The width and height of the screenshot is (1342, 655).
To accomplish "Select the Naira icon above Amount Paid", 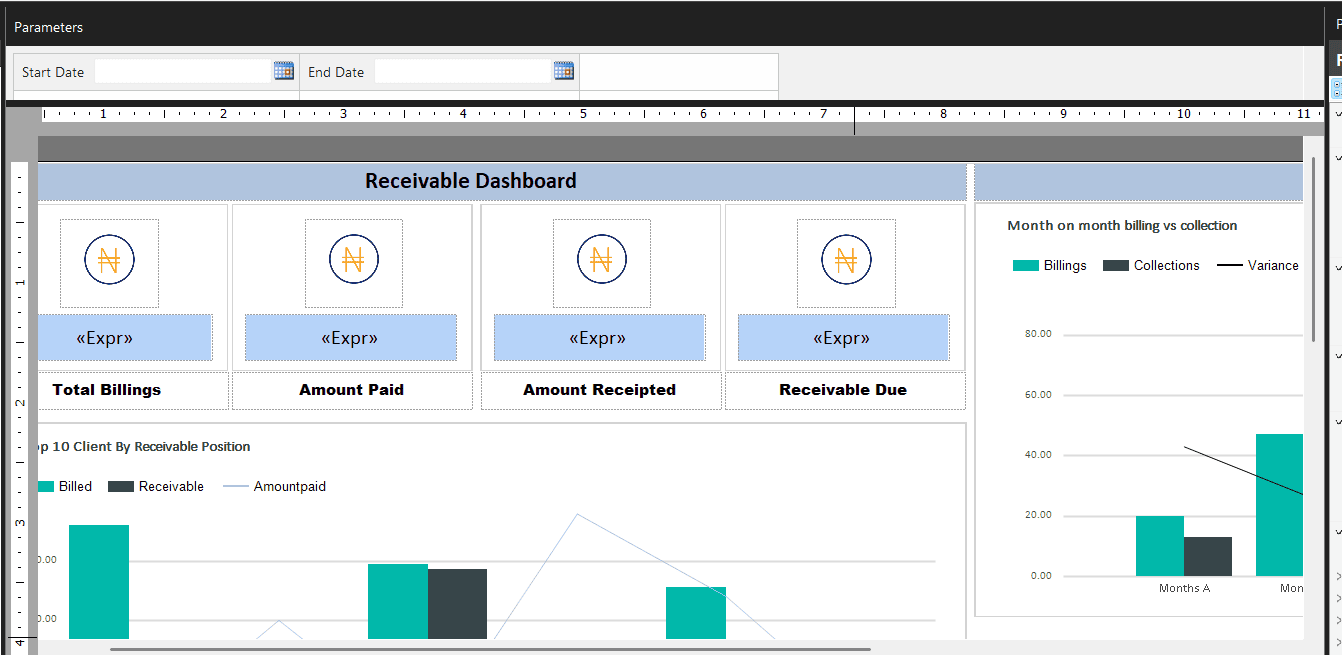I will coord(353,261).
